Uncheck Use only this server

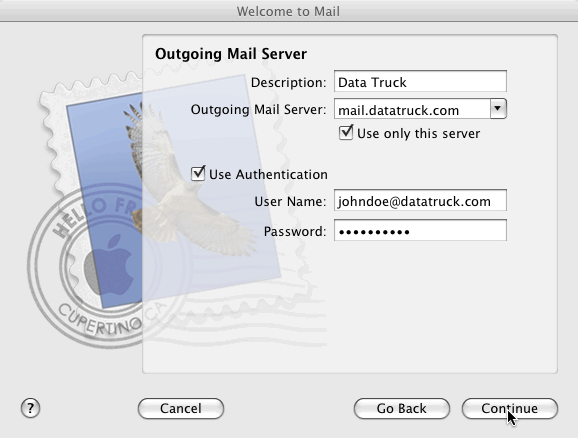point(346,133)
